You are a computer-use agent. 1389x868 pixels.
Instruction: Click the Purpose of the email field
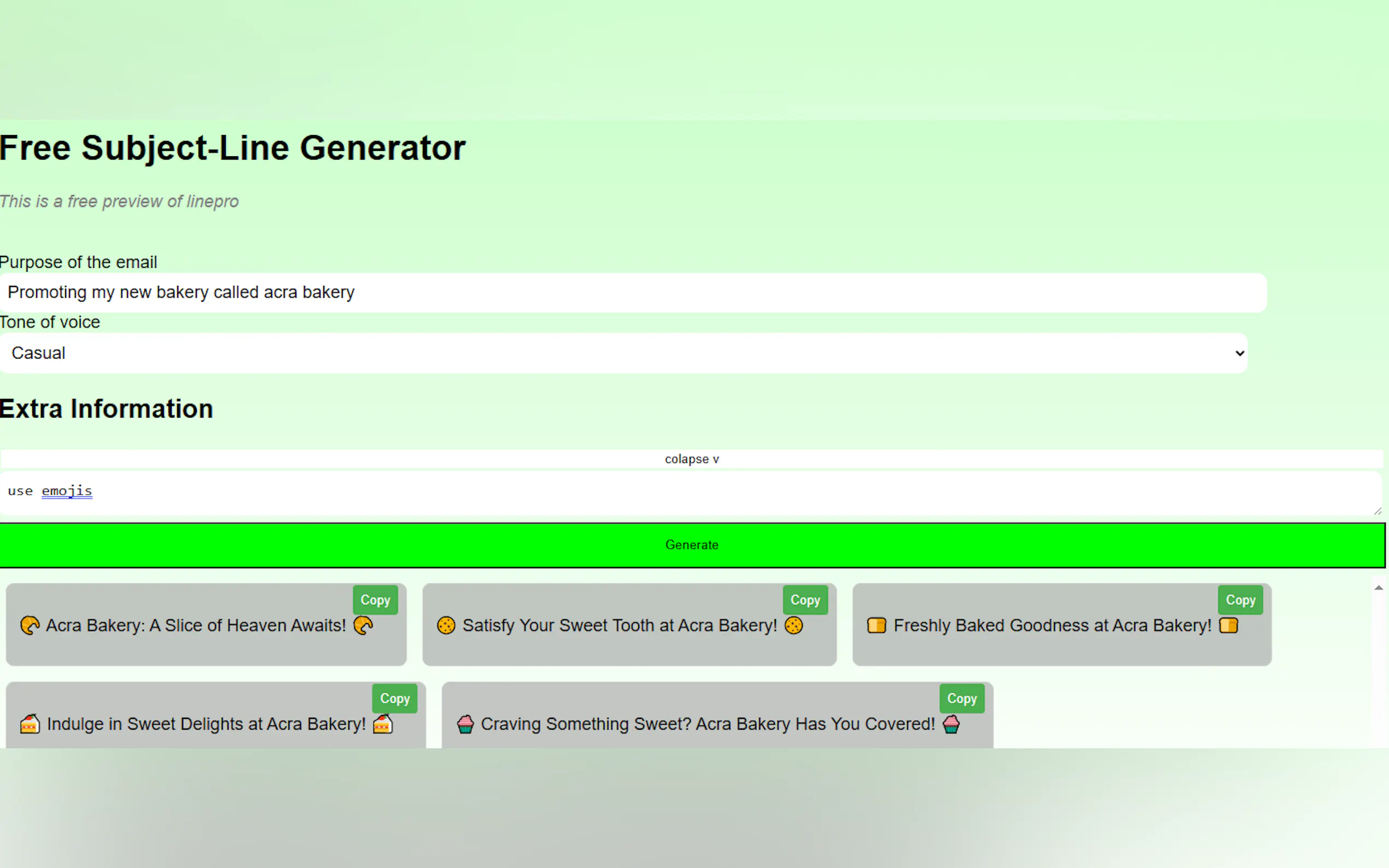[x=633, y=293]
